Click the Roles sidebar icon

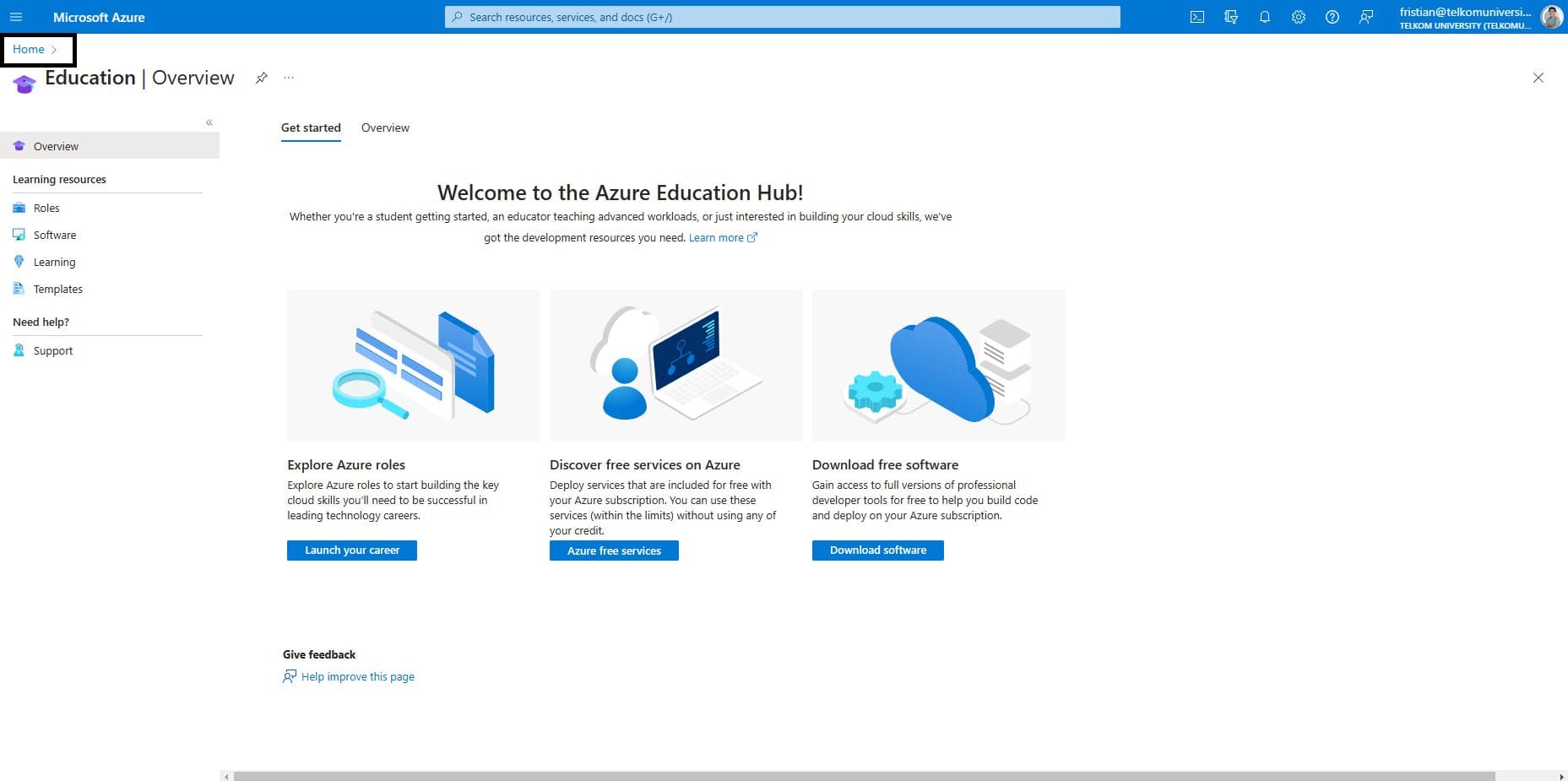coord(19,208)
